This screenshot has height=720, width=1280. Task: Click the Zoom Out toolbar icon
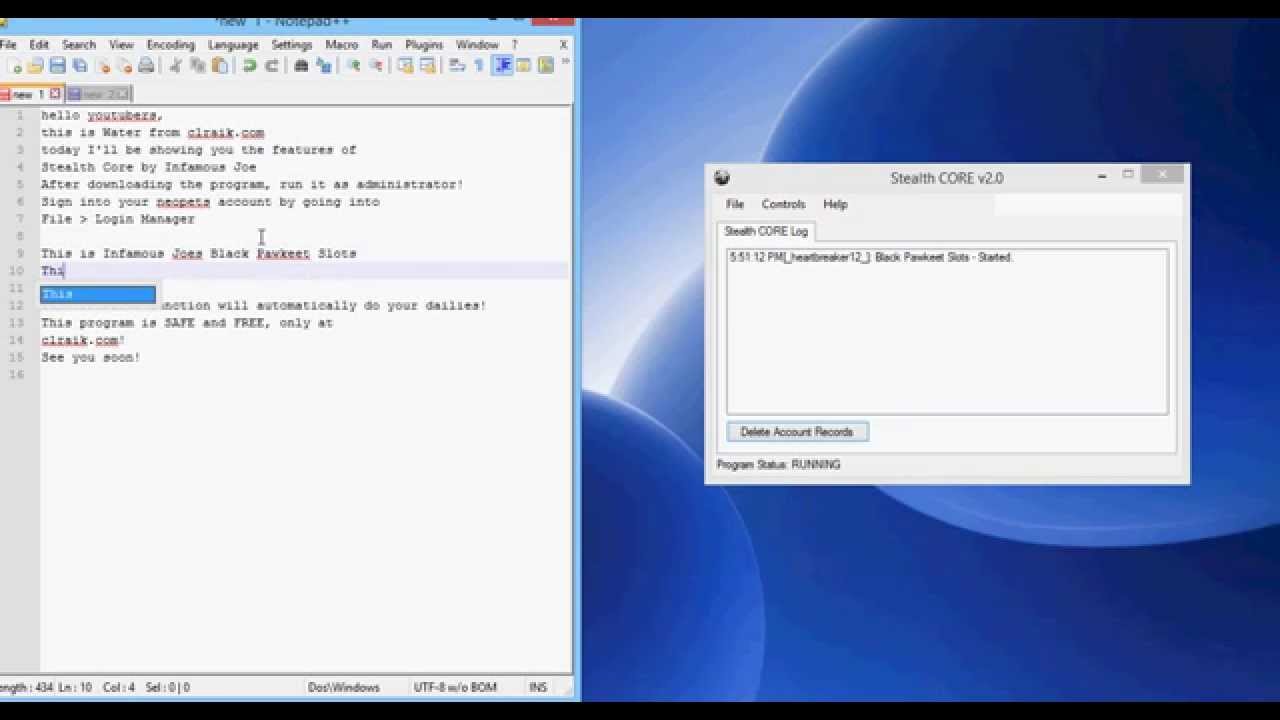click(375, 66)
